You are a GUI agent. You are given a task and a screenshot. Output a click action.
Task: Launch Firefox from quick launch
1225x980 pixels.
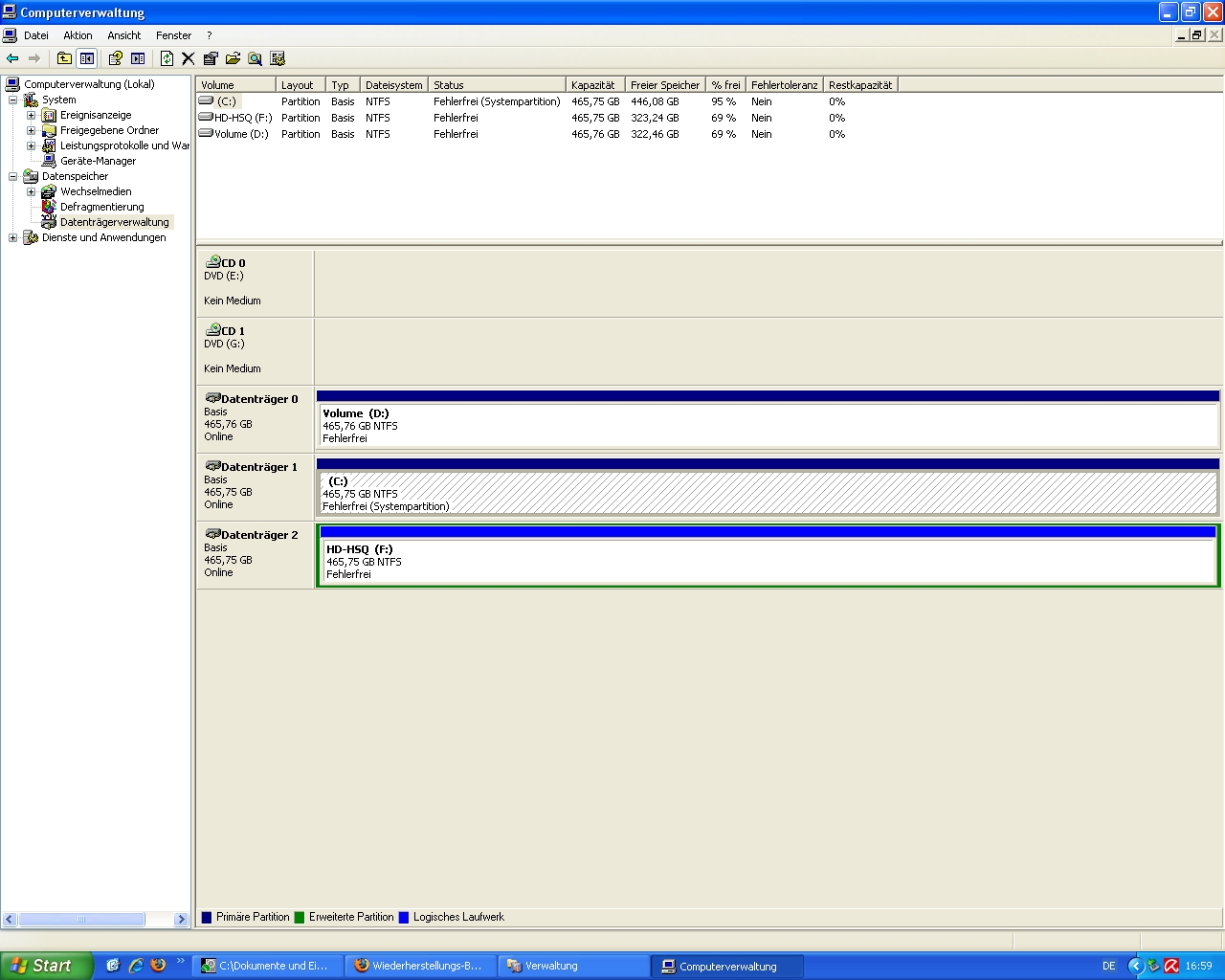(x=158, y=966)
